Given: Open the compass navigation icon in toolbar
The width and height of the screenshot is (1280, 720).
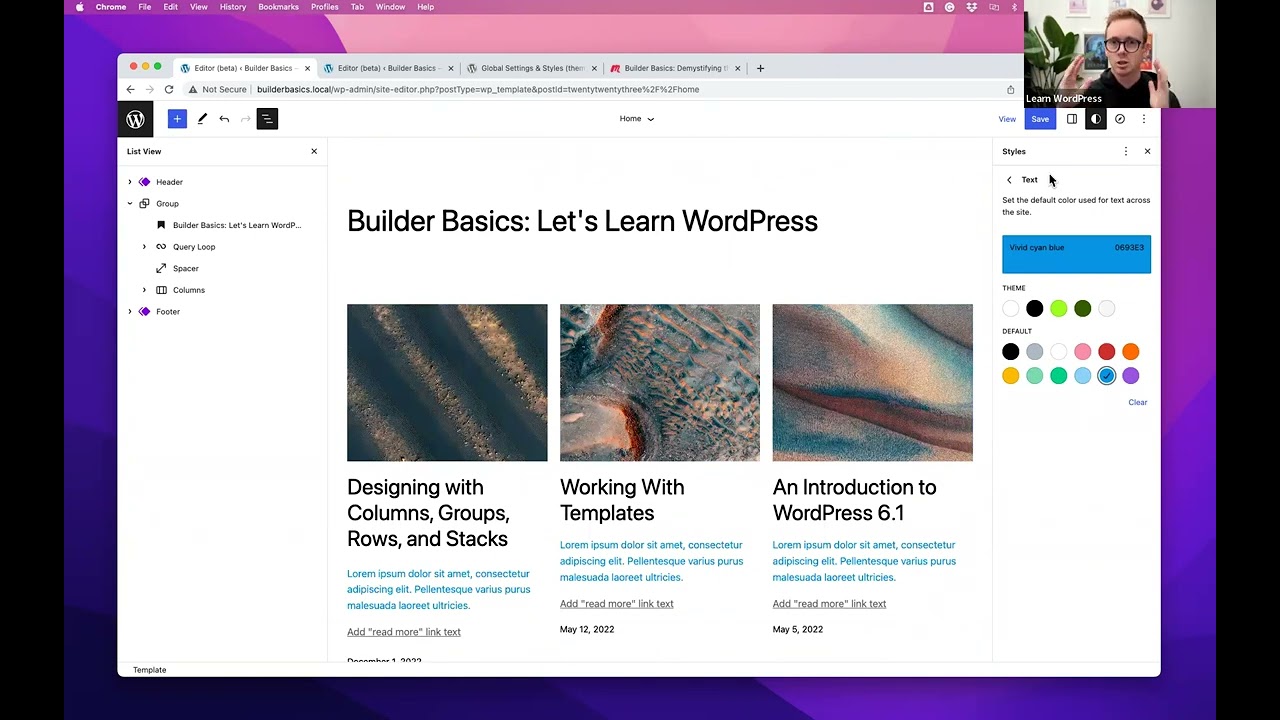Looking at the screenshot, I should coord(1120,119).
